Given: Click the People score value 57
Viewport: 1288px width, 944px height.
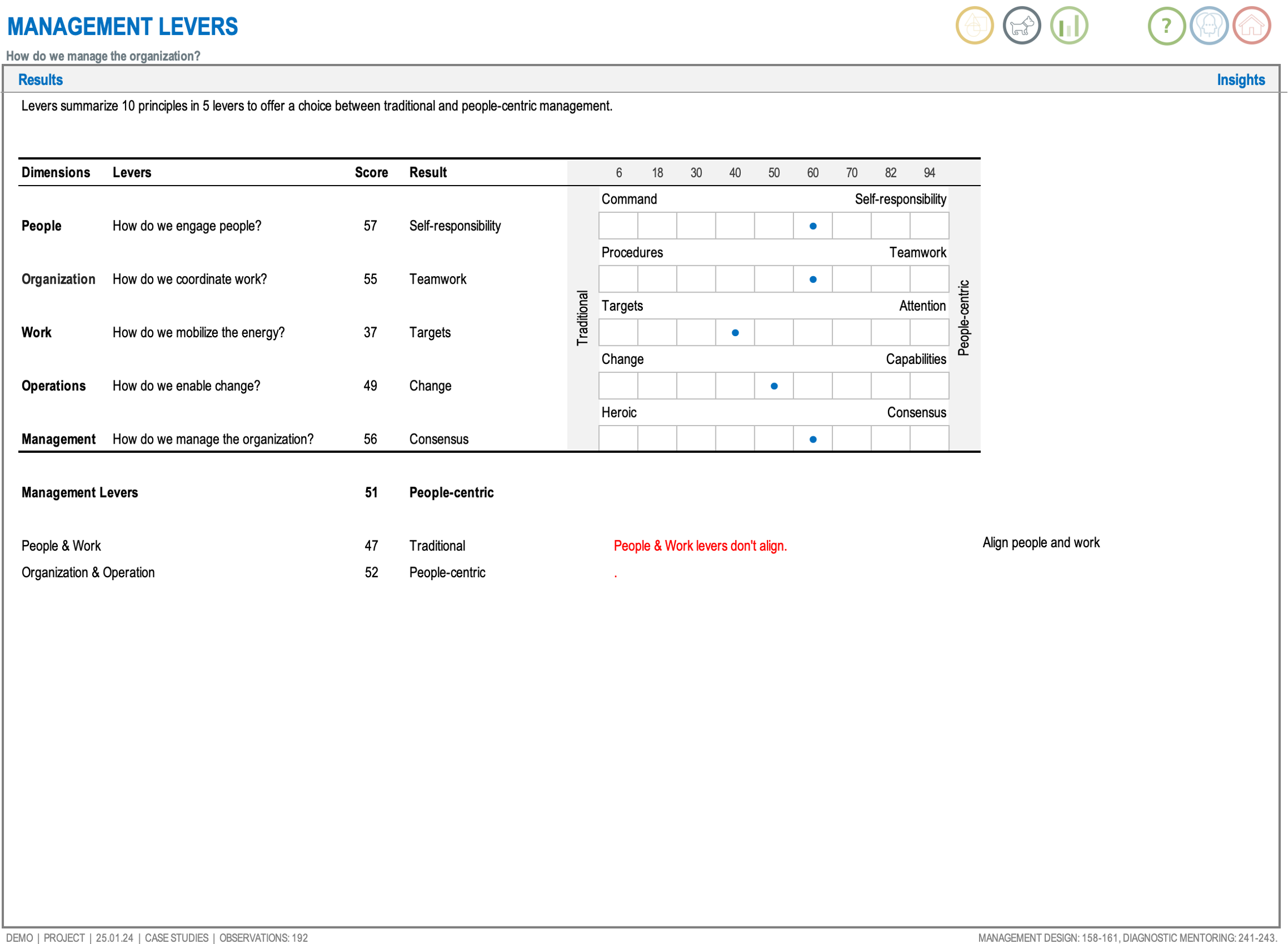Looking at the screenshot, I should point(370,226).
